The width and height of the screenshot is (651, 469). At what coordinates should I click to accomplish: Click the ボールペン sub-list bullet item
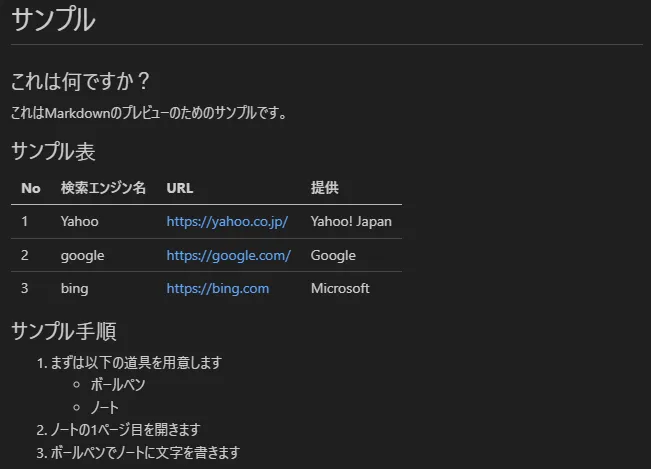[x=118, y=385]
